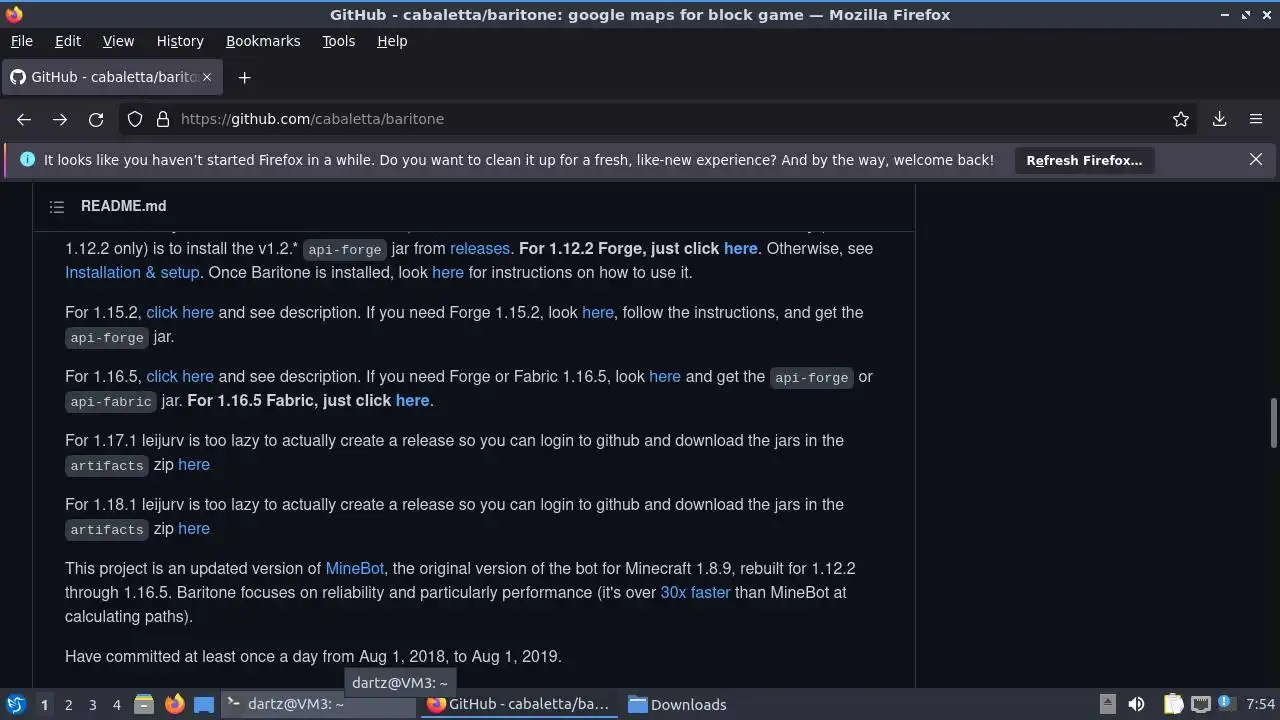Switch to Downloads folder window
The width and height of the screenshot is (1280, 720).
678,704
